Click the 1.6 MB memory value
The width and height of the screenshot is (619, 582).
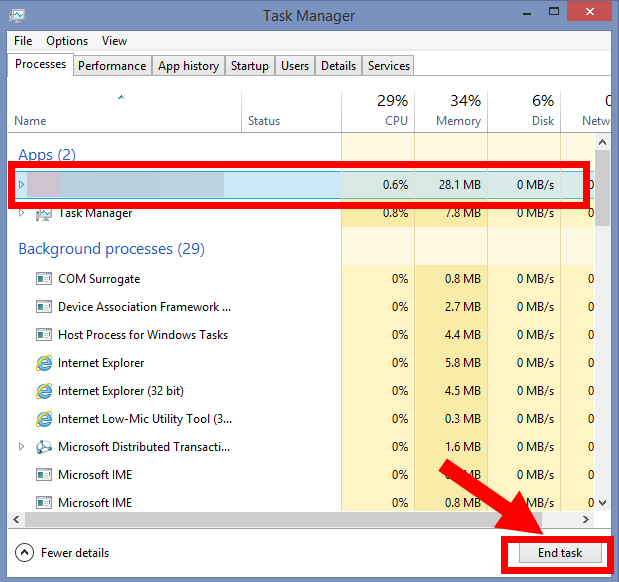[x=463, y=447]
